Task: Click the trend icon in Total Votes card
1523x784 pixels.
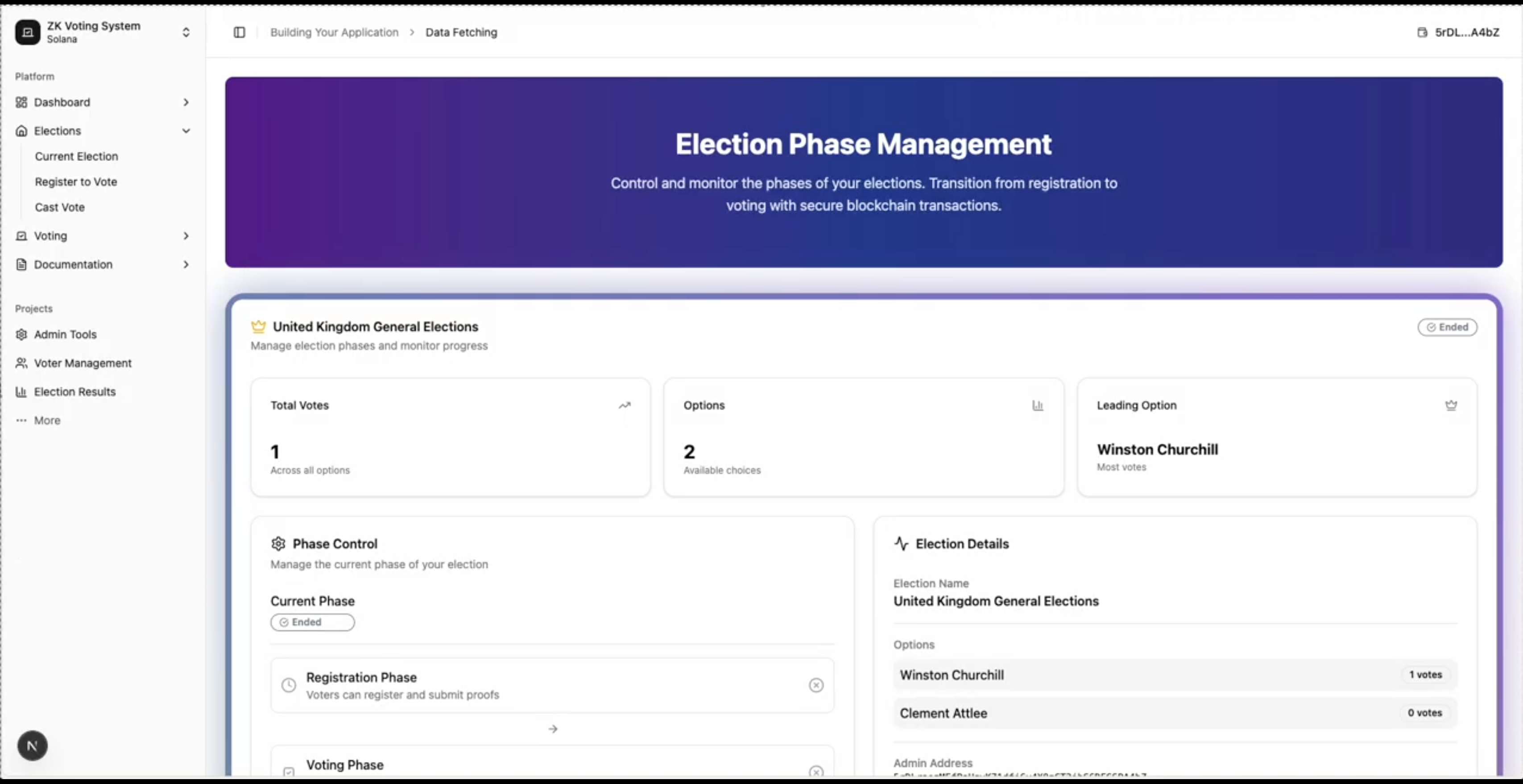Action: point(625,405)
